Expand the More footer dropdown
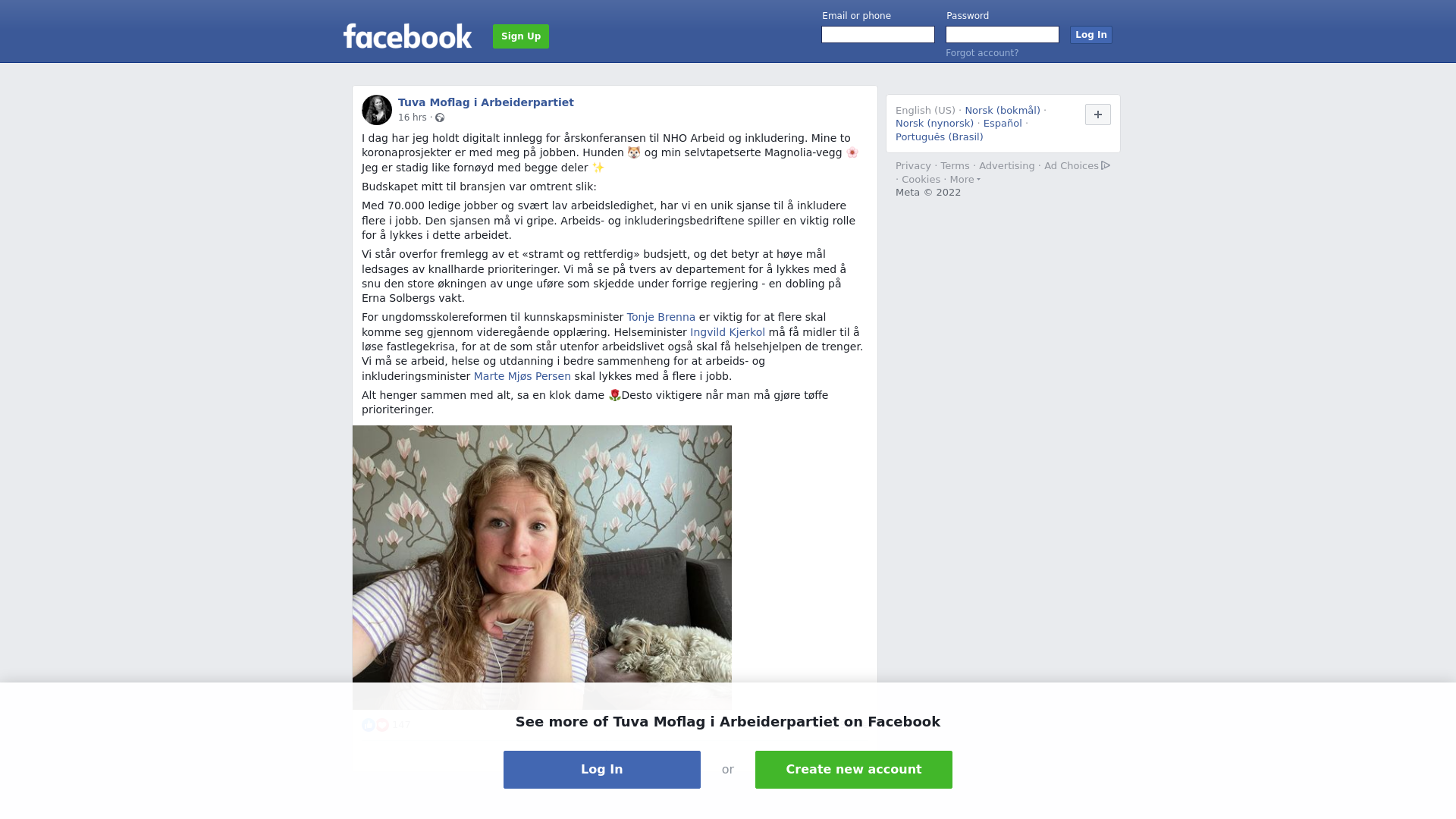This screenshot has height=819, width=1456. point(965,180)
